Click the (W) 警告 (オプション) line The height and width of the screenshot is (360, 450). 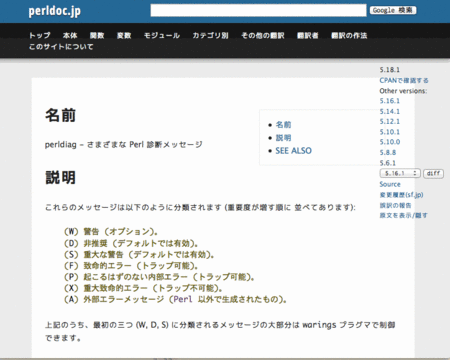tap(111, 232)
